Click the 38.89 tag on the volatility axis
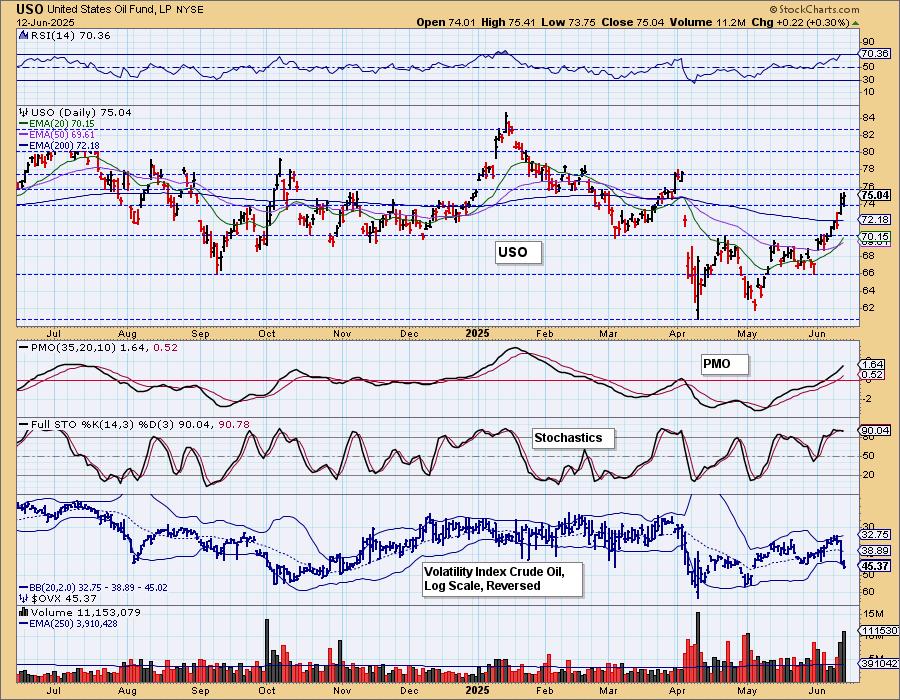The width and height of the screenshot is (900, 700). pyautogui.click(x=875, y=550)
